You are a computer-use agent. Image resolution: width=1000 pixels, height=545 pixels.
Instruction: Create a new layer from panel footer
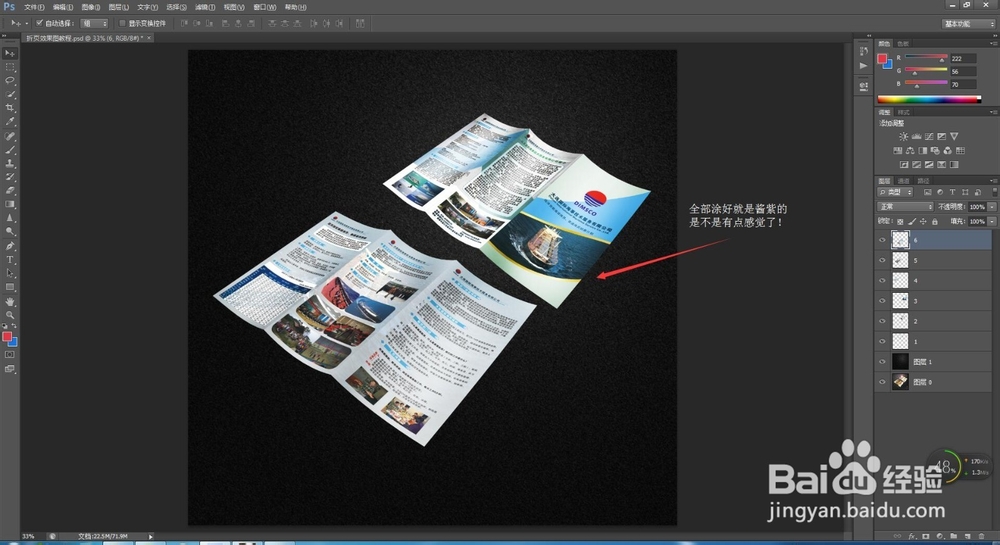click(x=967, y=536)
